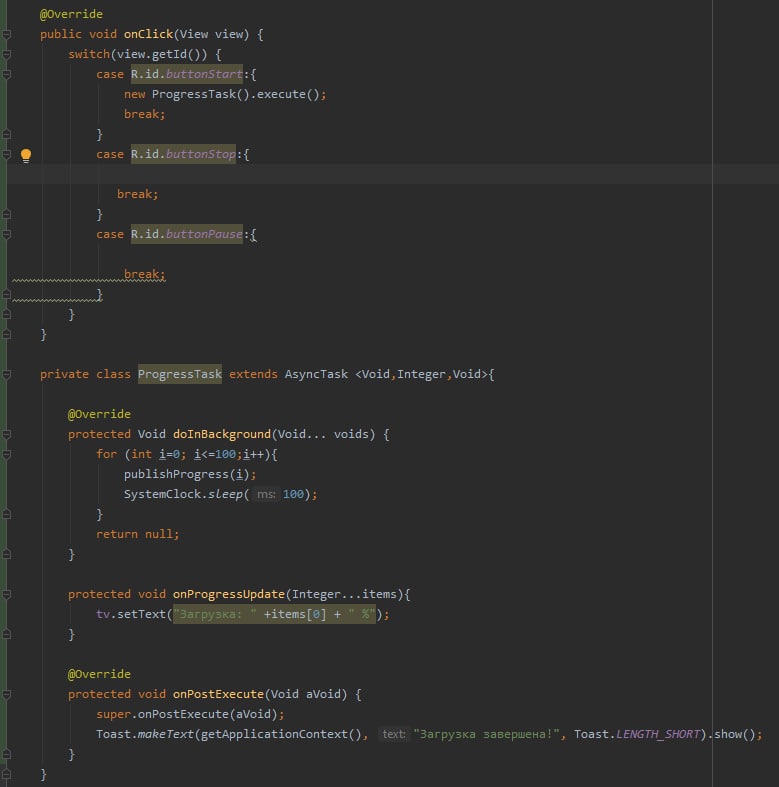This screenshot has width=779, height=787.
Task: Fold the case R.id.buttonStart block
Action: (x=7, y=74)
